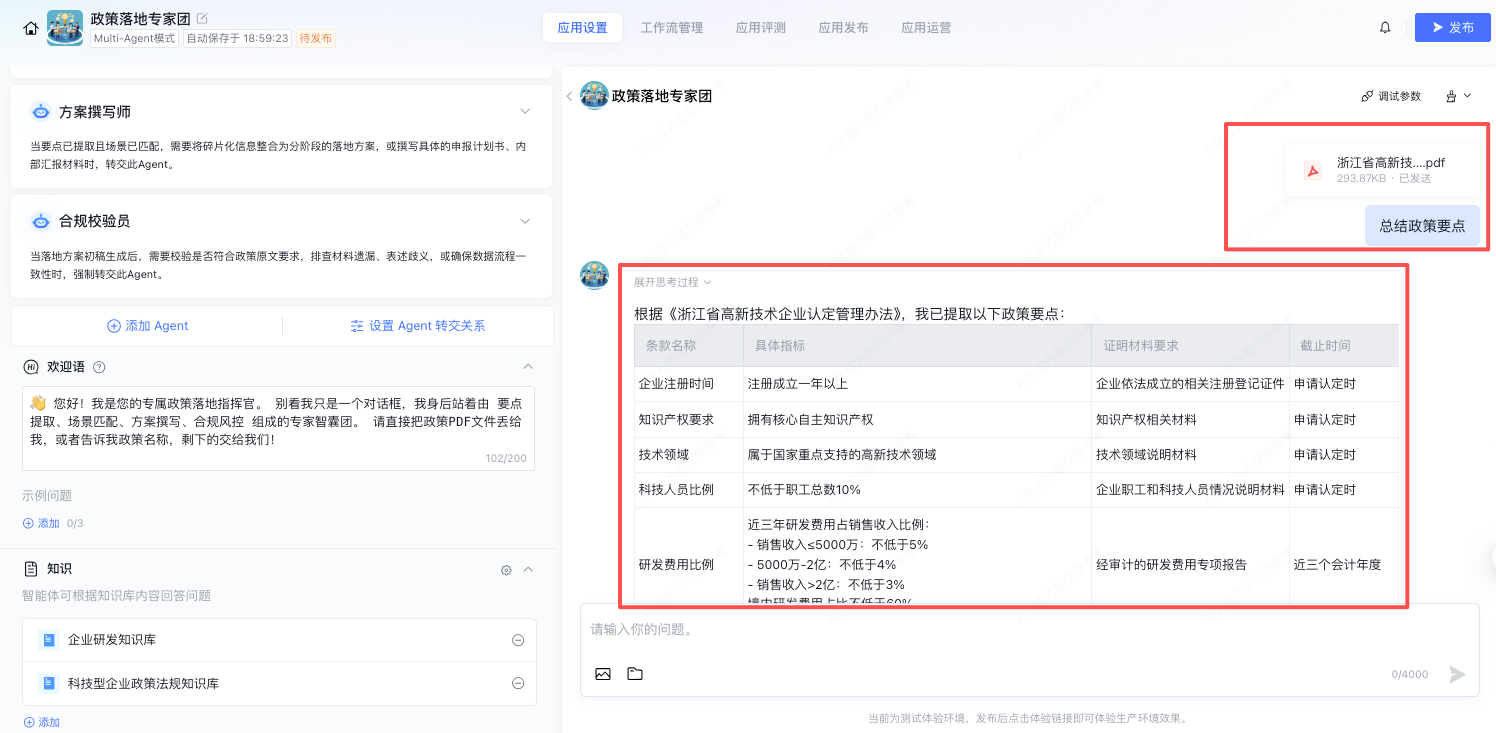Viewport: 1496px width, 733px height.
Task: Expand the 合规校验员 agent card
Action: [x=525, y=221]
